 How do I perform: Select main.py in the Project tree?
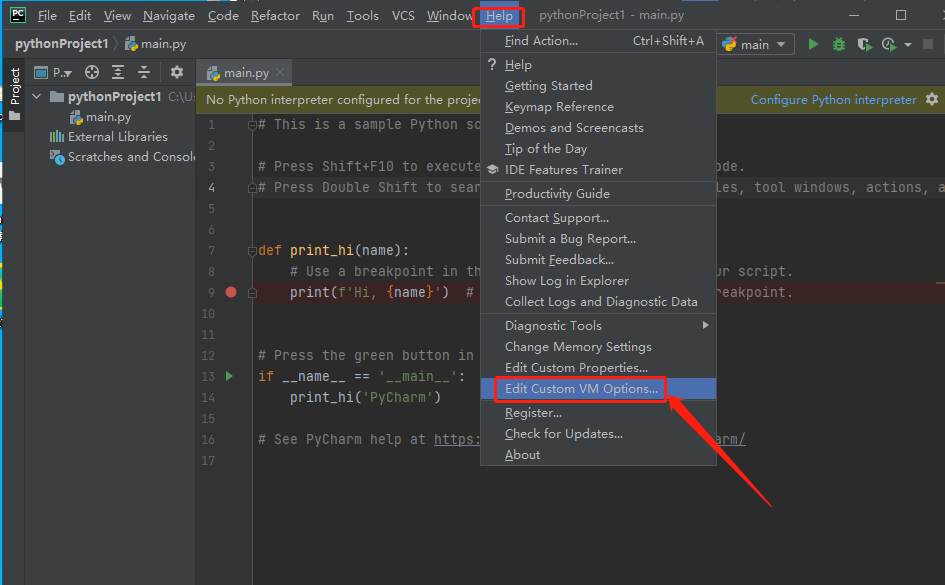pos(108,117)
